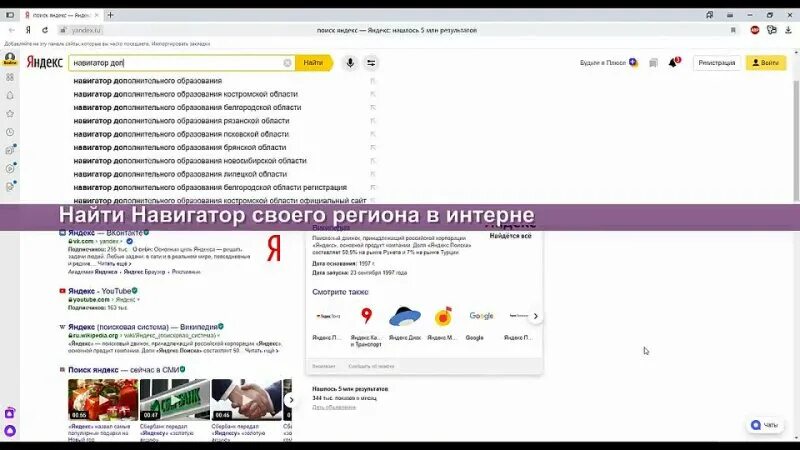The image size is (800, 450).
Task: Go back with the browser back arrow
Action: pos(12,30)
